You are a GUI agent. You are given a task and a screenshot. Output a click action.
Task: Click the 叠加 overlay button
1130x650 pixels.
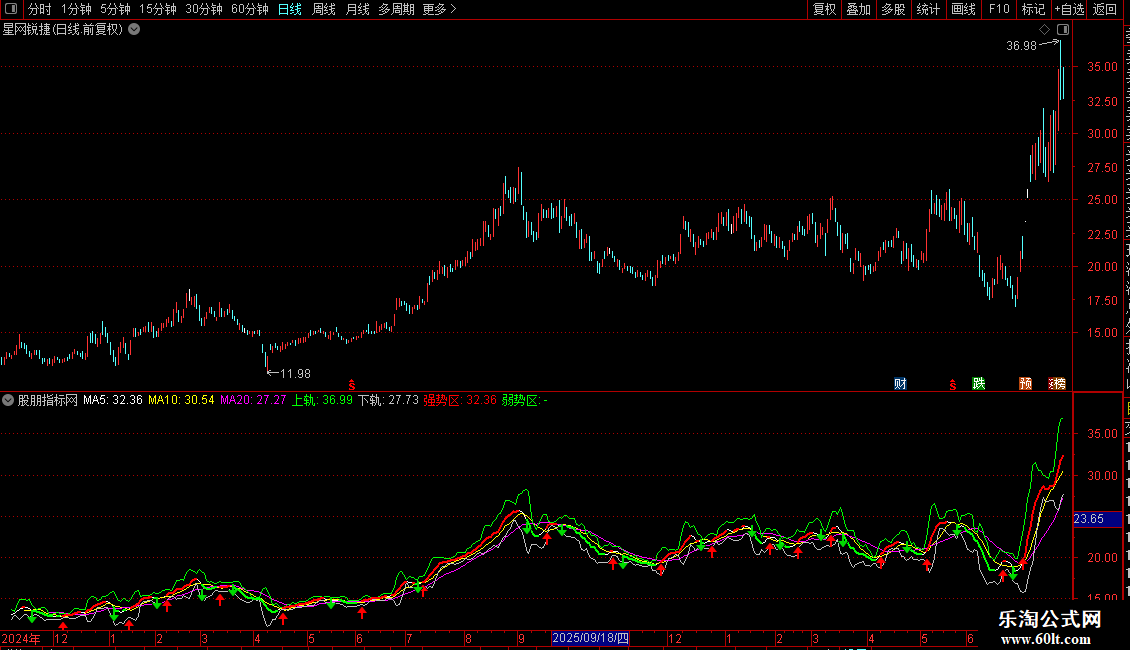[858, 9]
